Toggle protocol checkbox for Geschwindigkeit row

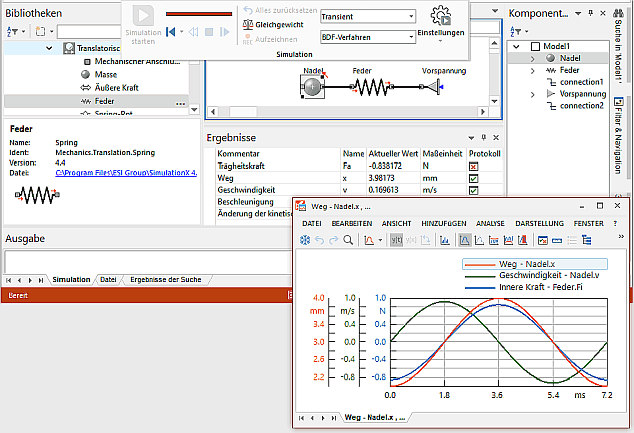(473, 189)
